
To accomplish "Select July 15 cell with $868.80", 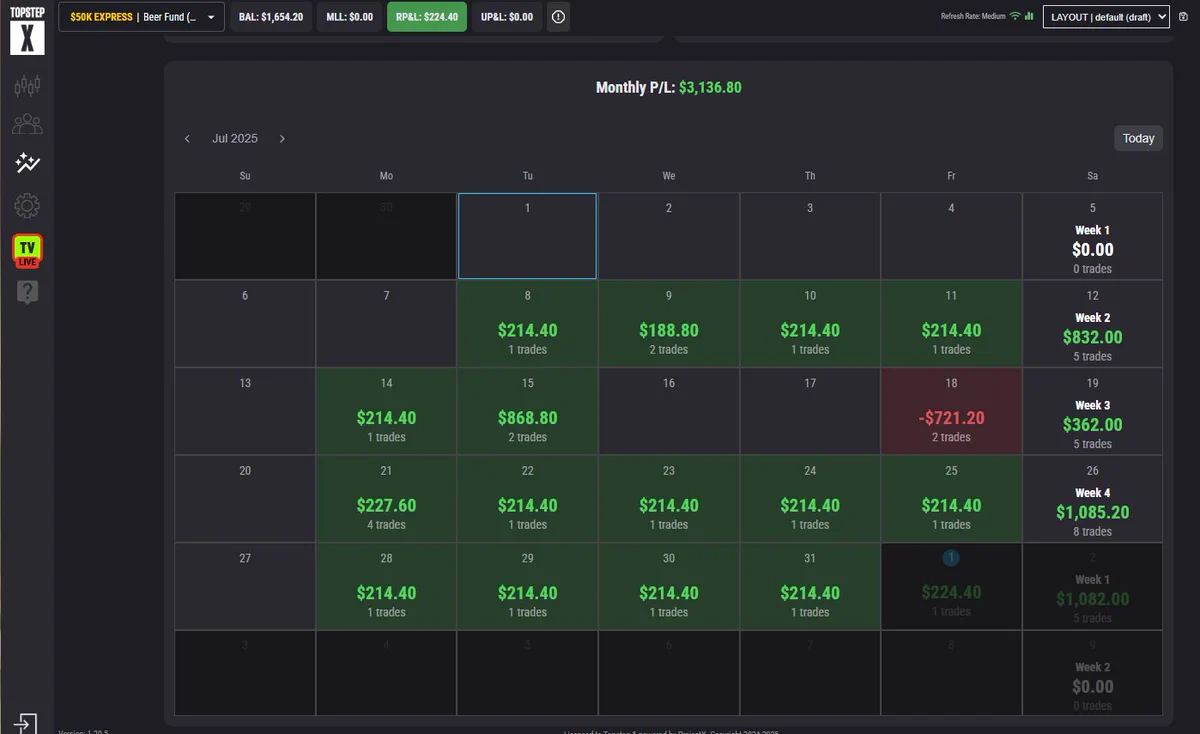I will click(527, 411).
